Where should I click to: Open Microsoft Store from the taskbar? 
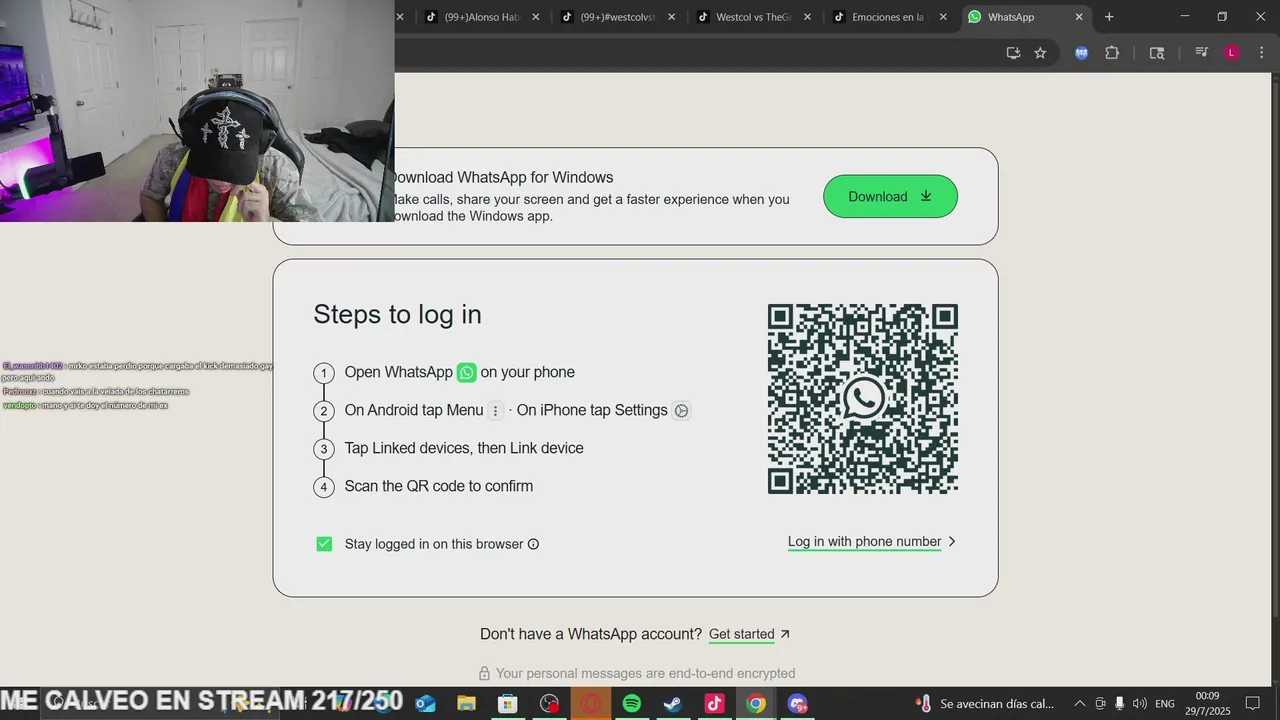click(508, 704)
